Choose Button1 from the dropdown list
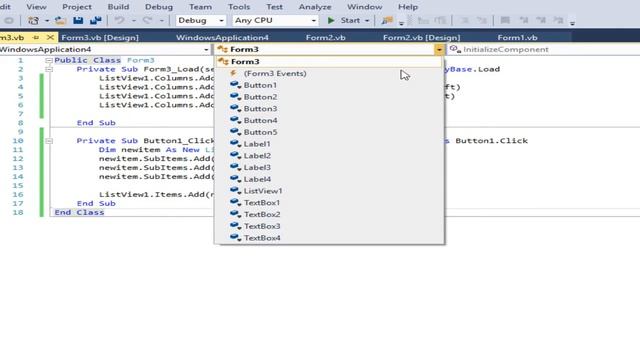Screen dimensions: 640x360 coord(329,85)
